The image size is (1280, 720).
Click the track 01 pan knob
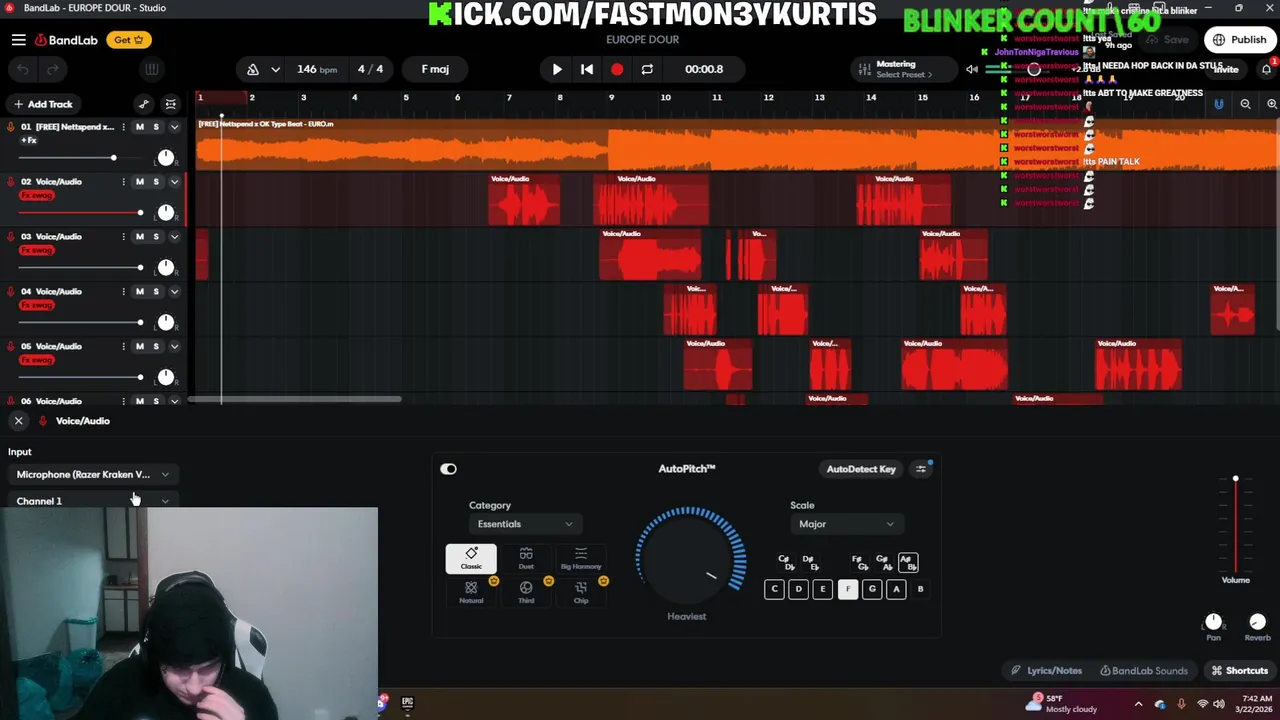(166, 158)
